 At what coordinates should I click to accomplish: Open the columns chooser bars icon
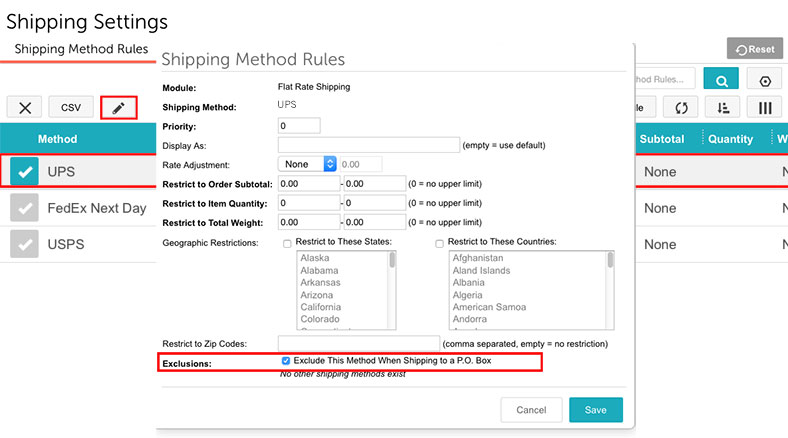(764, 107)
